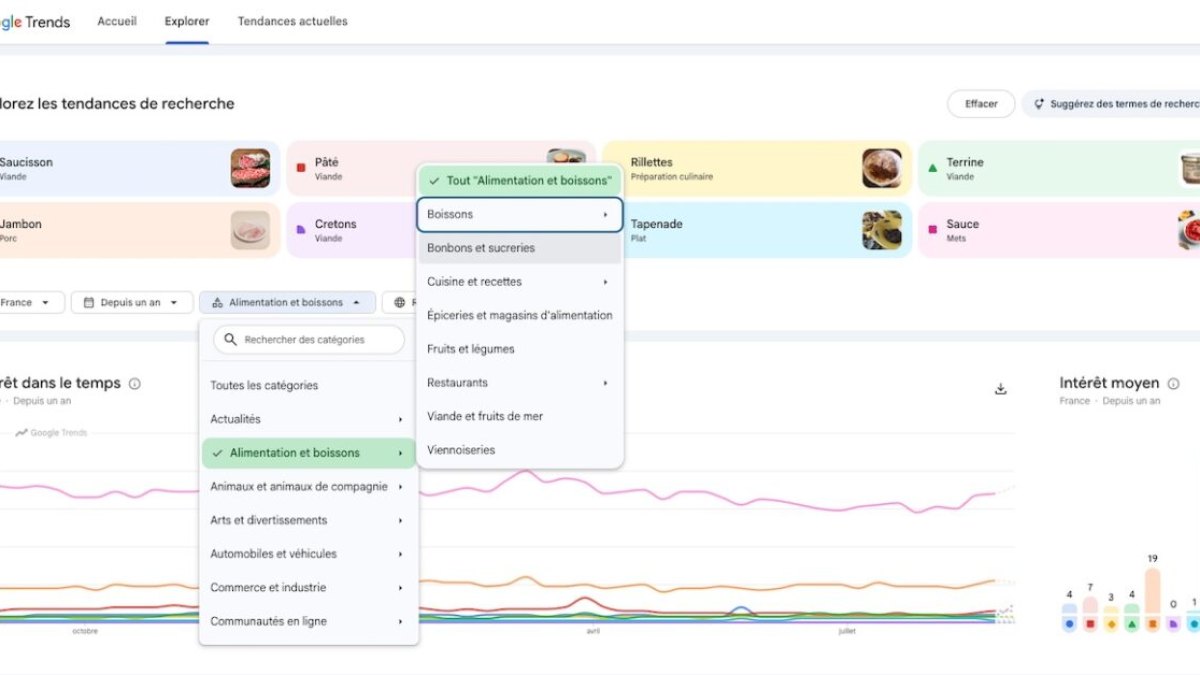The width and height of the screenshot is (1200, 675).
Task: Choose Viande et fruits de mer
Action: coord(520,416)
